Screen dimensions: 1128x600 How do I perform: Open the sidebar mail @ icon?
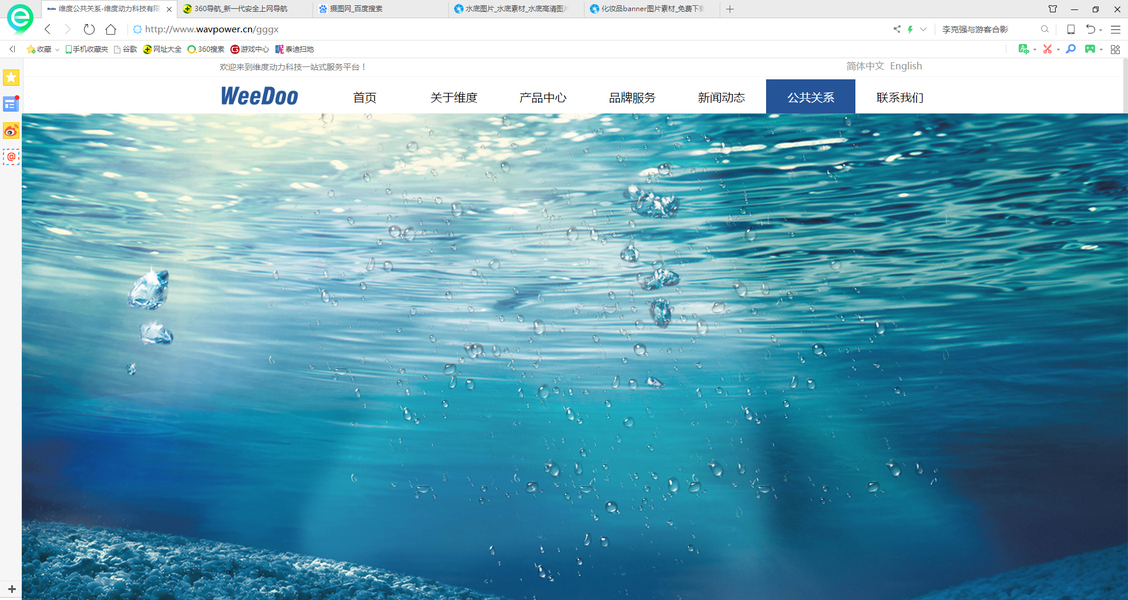(11, 156)
